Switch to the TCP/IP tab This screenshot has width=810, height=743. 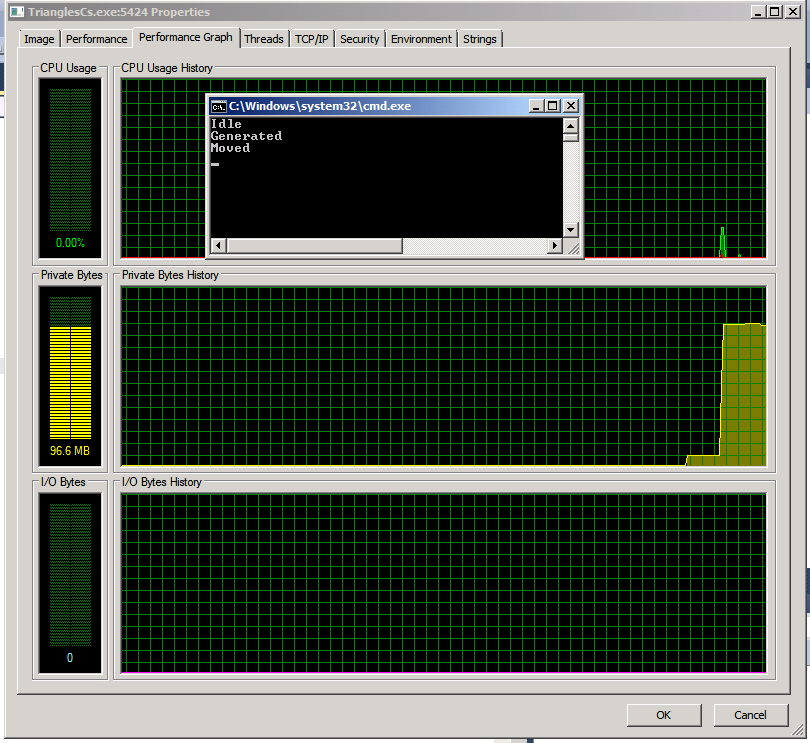point(311,39)
